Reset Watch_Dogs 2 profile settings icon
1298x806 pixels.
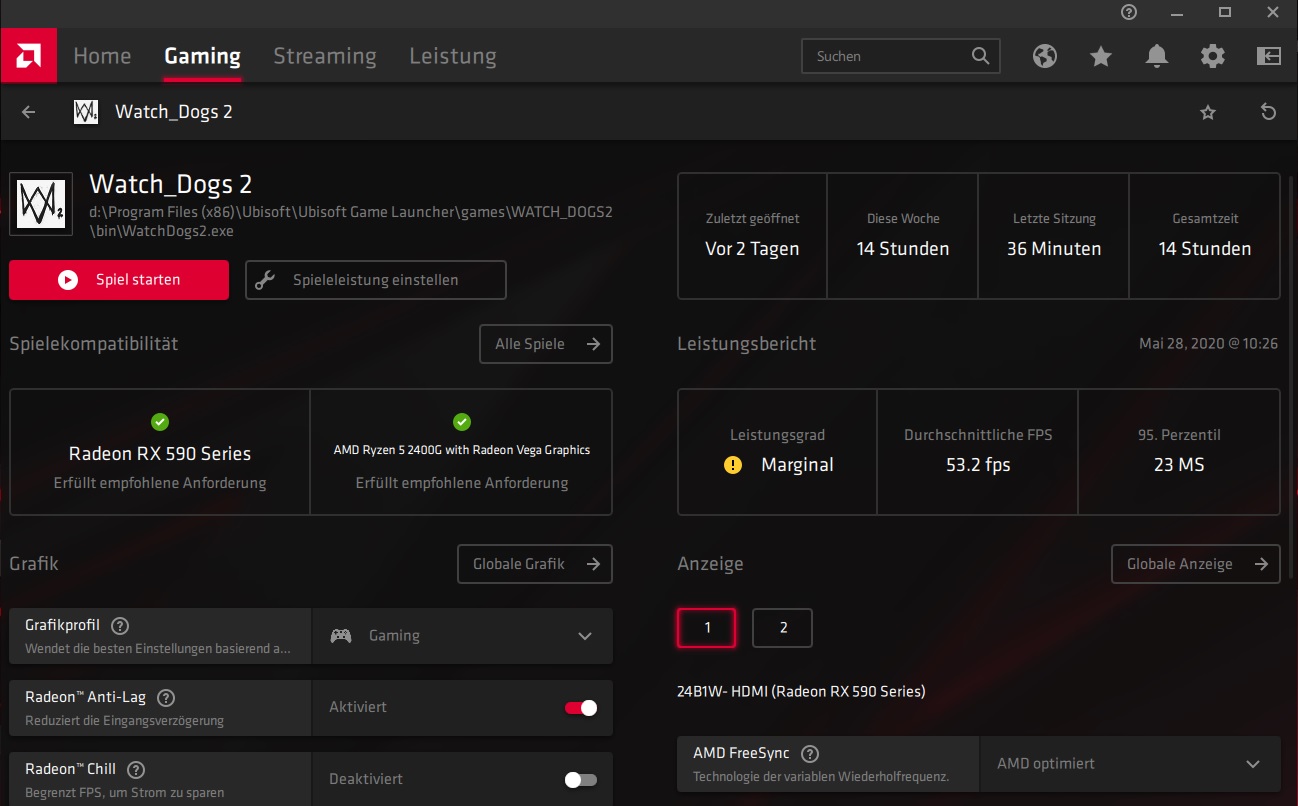[x=1268, y=112]
